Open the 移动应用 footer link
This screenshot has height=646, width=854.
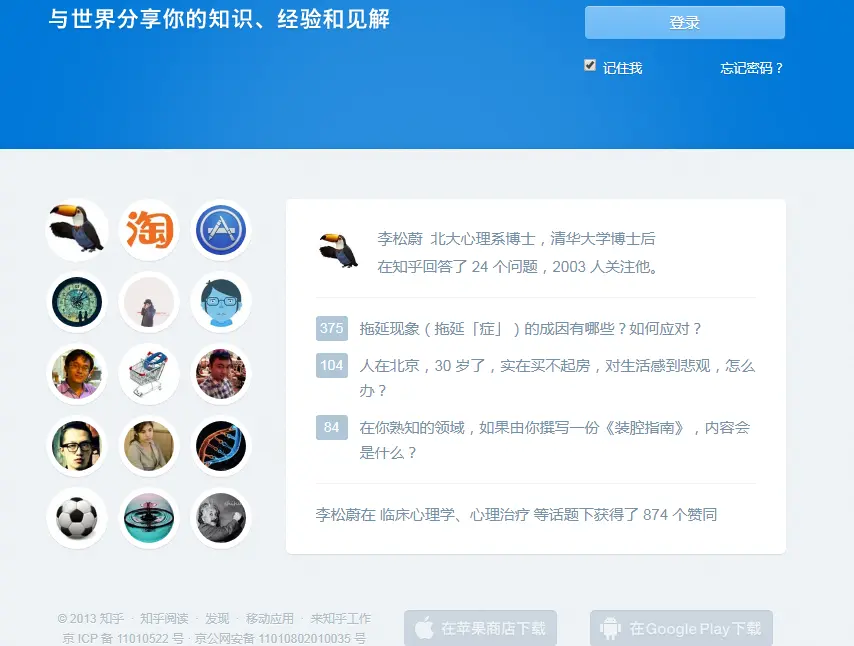(270, 619)
